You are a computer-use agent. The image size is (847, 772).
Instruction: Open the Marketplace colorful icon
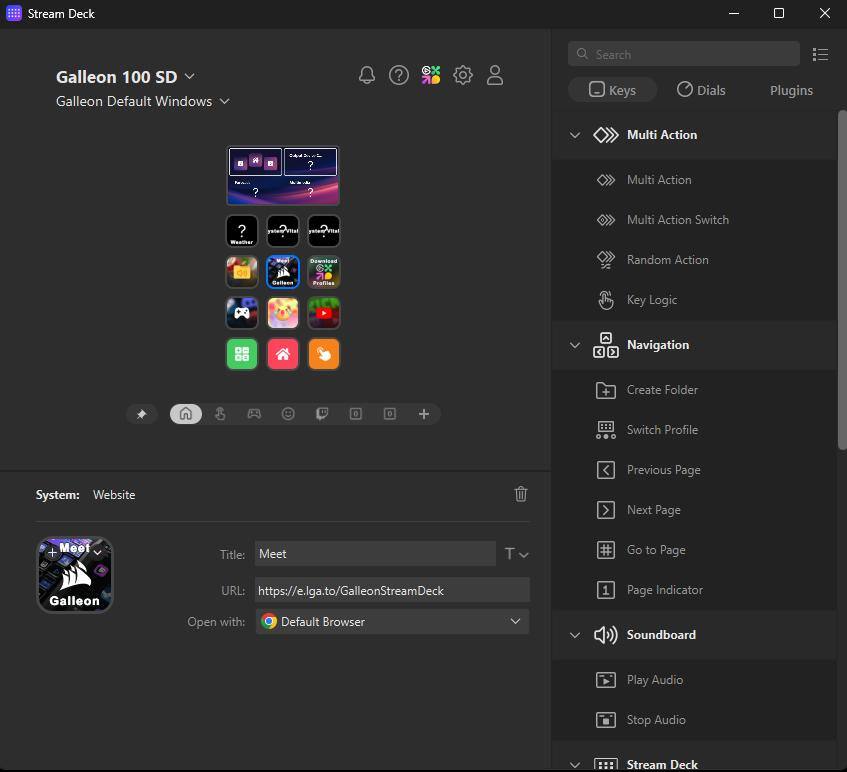(431, 75)
